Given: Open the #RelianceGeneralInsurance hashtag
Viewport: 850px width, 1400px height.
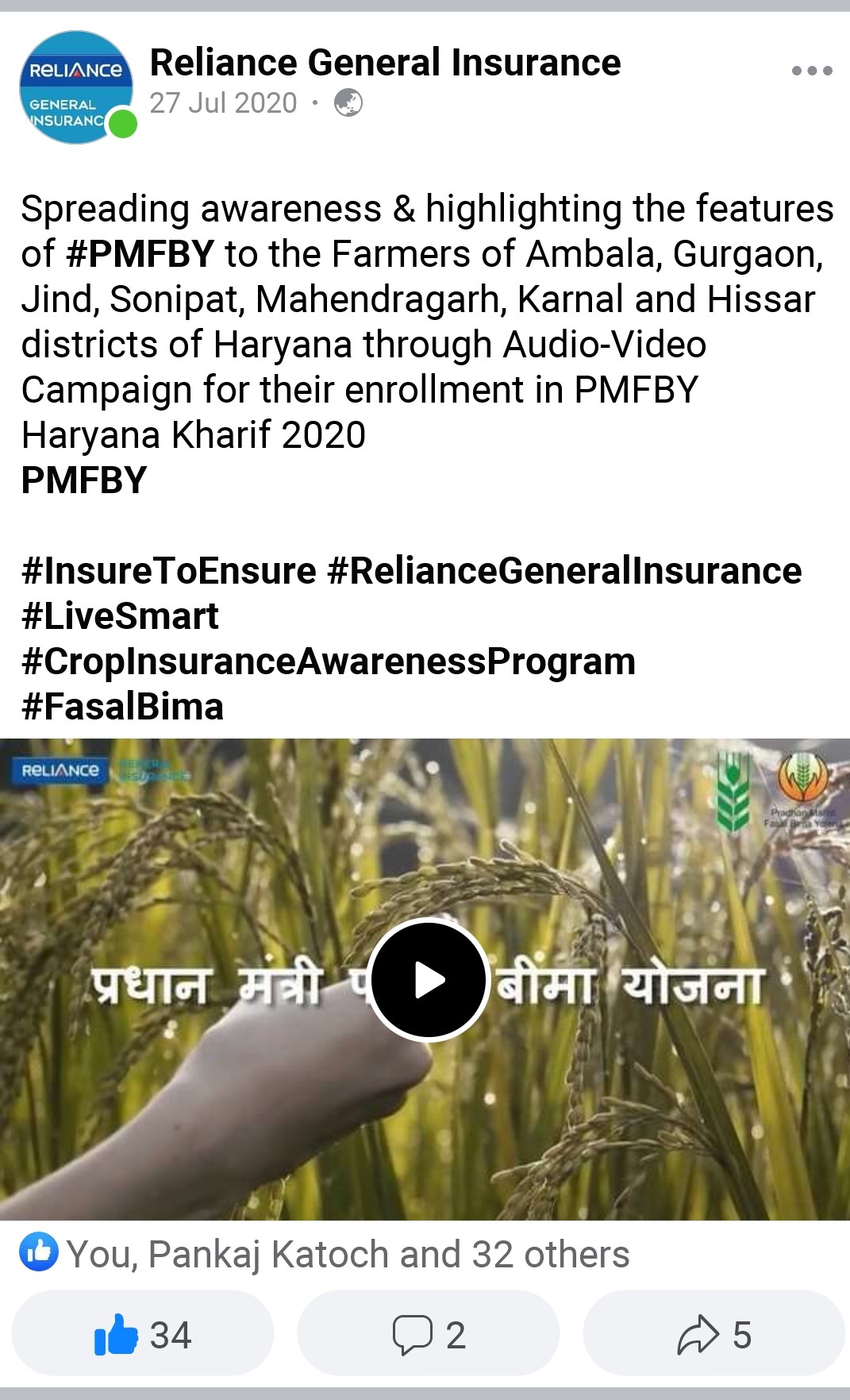Looking at the screenshot, I should point(564,571).
